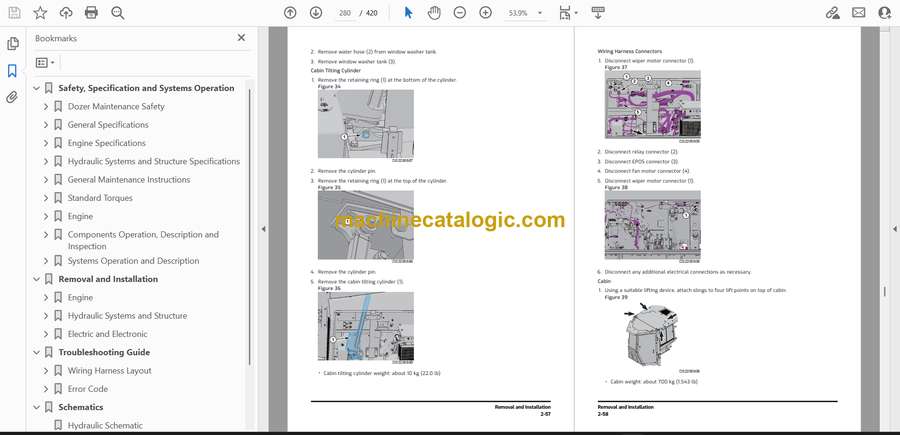Go to previous page arrow
Image resolution: width=900 pixels, height=435 pixels.
click(290, 13)
